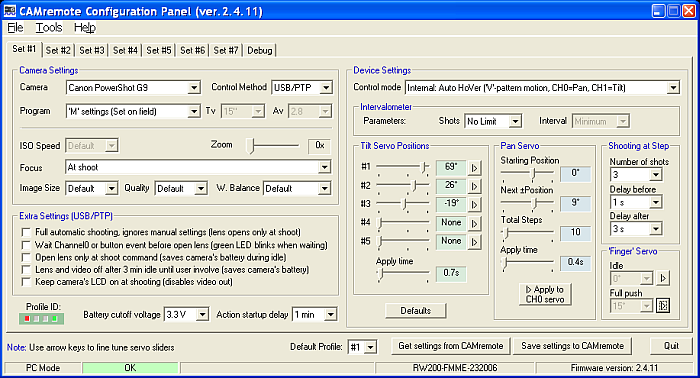The height and width of the screenshot is (378, 700).
Task: Enable Lens and video off after 3 min idle
Action: [26, 270]
